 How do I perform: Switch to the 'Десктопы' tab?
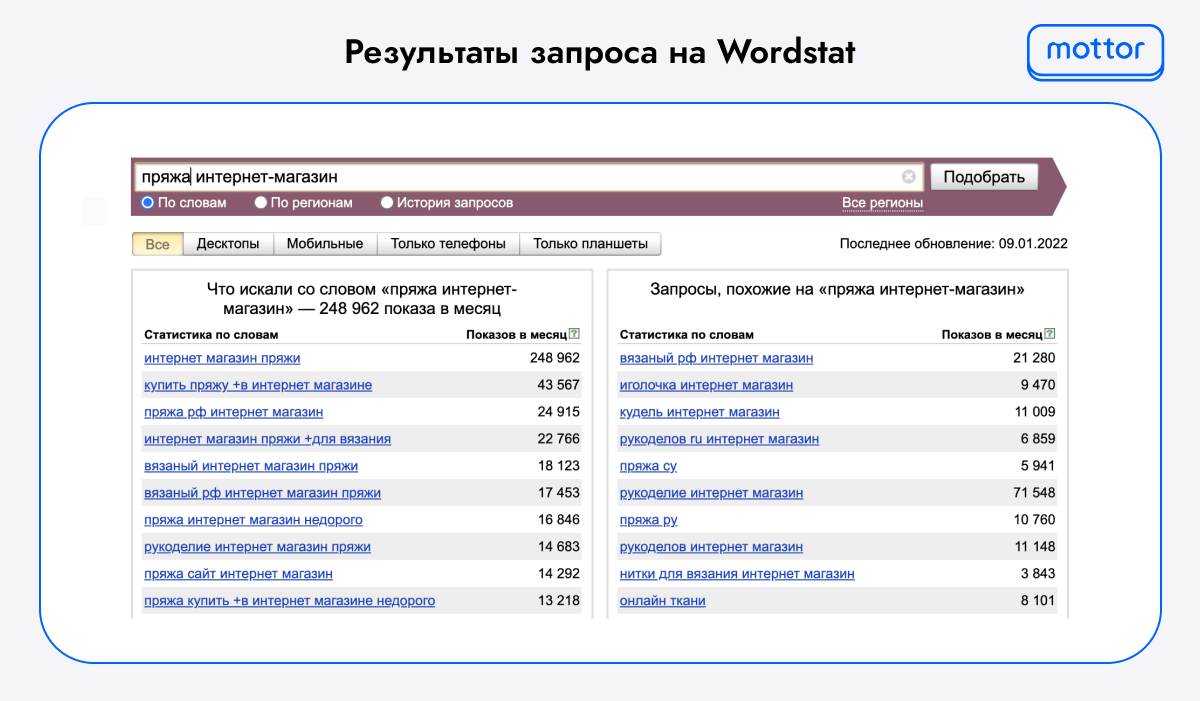[228, 244]
